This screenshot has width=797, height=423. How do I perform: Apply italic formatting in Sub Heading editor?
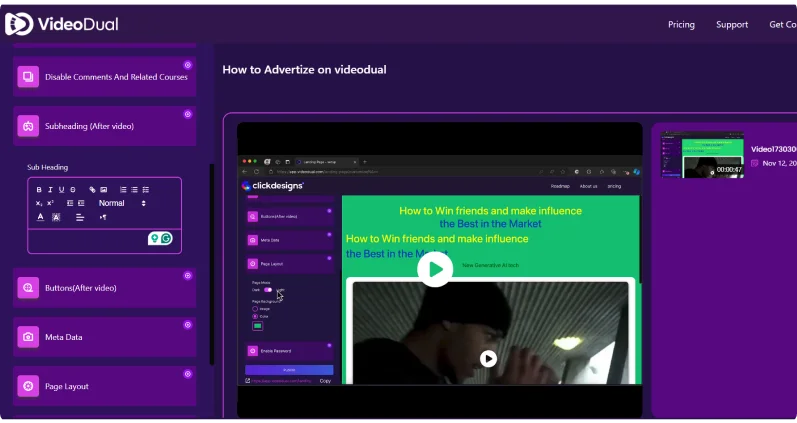(50, 189)
